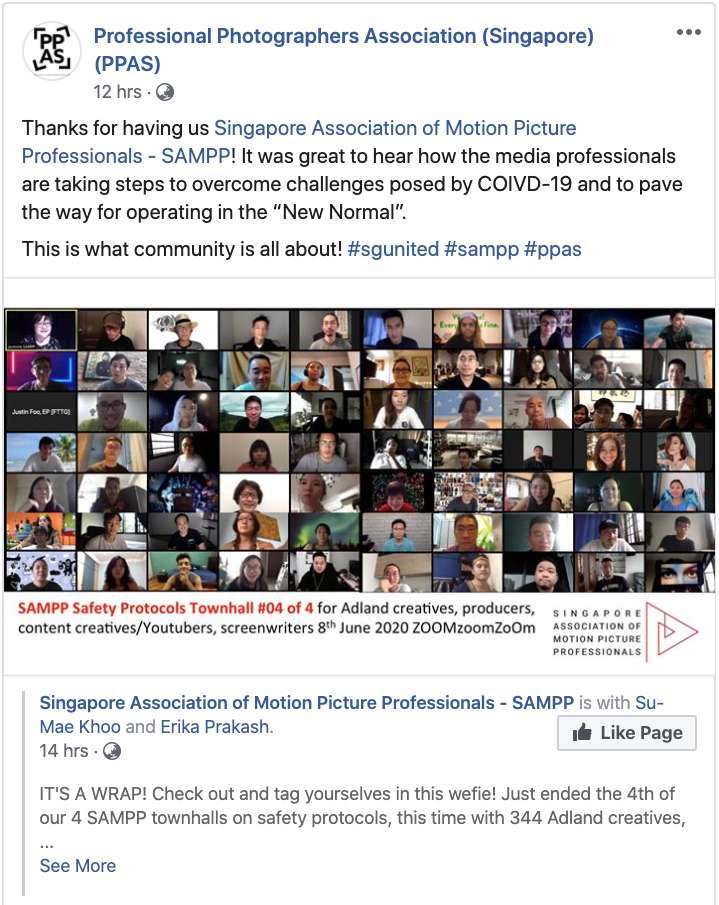Image resolution: width=719 pixels, height=905 pixels.
Task: Click the globe privacy icon beside 12 hrs
Action: pyautogui.click(x=165, y=92)
